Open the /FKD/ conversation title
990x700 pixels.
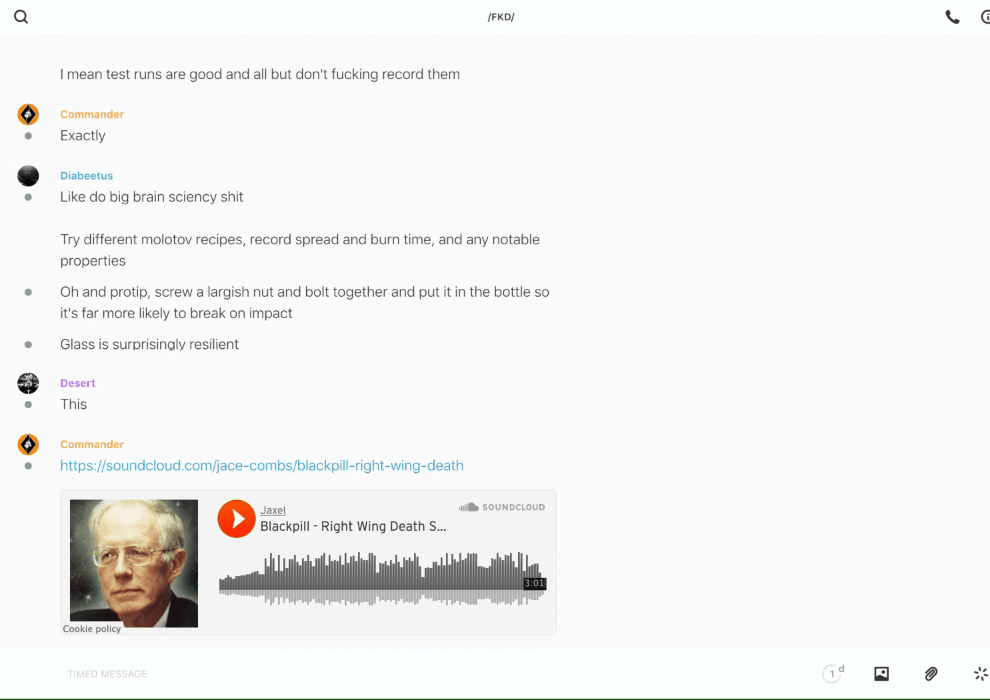[501, 17]
